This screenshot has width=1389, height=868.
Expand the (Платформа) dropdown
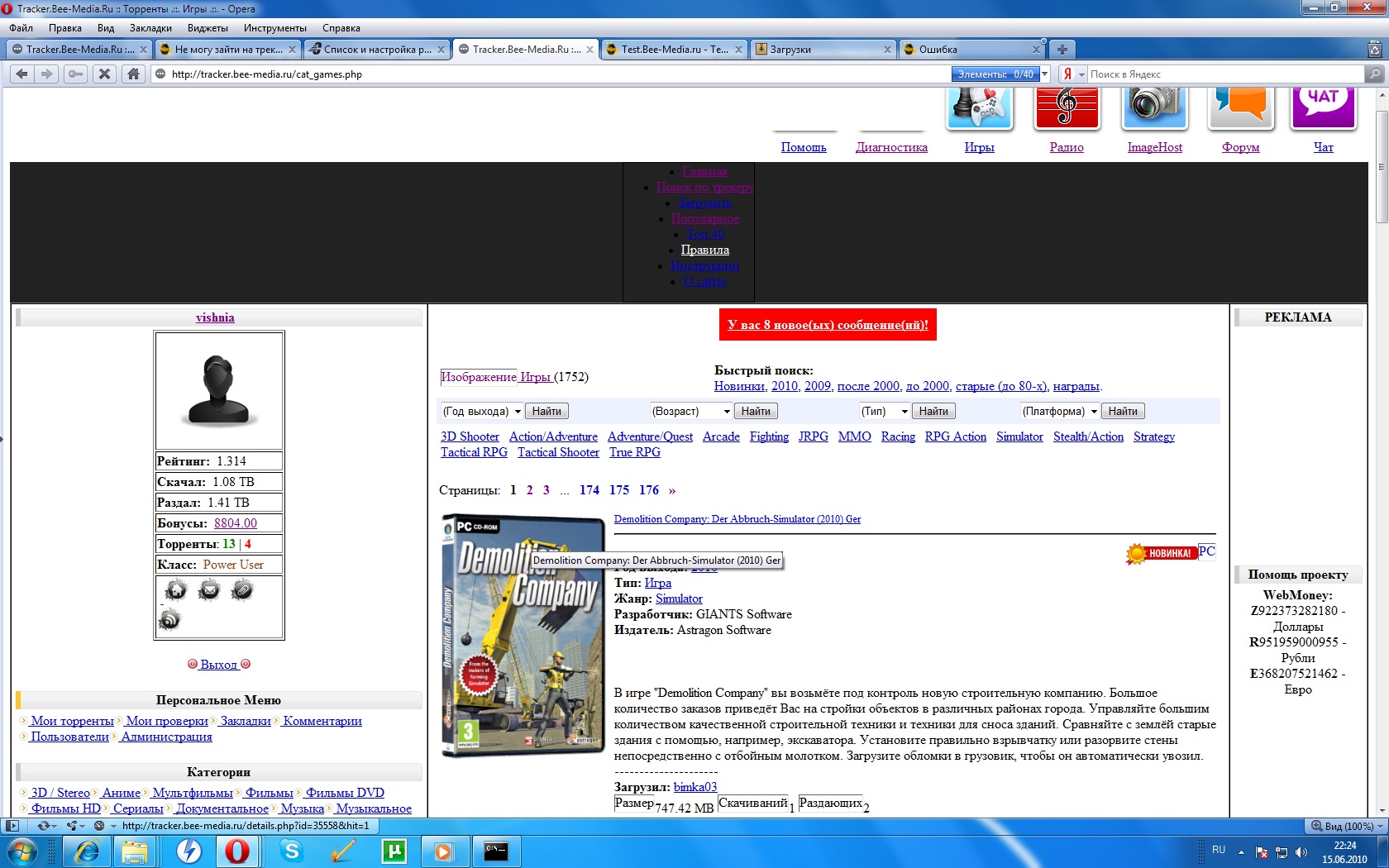click(x=1059, y=411)
